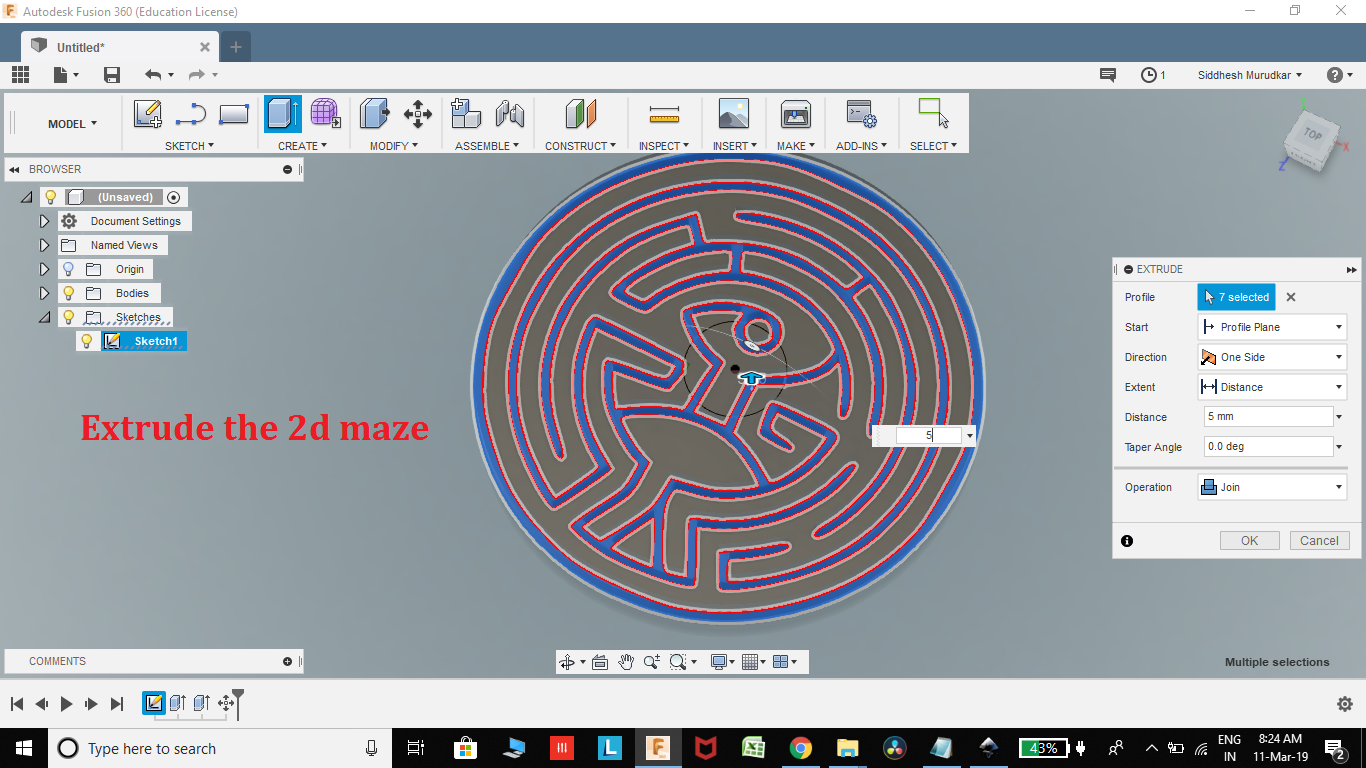Open the Operation dropdown showing Join
Image resolution: width=1366 pixels, height=768 pixels.
[1271, 487]
